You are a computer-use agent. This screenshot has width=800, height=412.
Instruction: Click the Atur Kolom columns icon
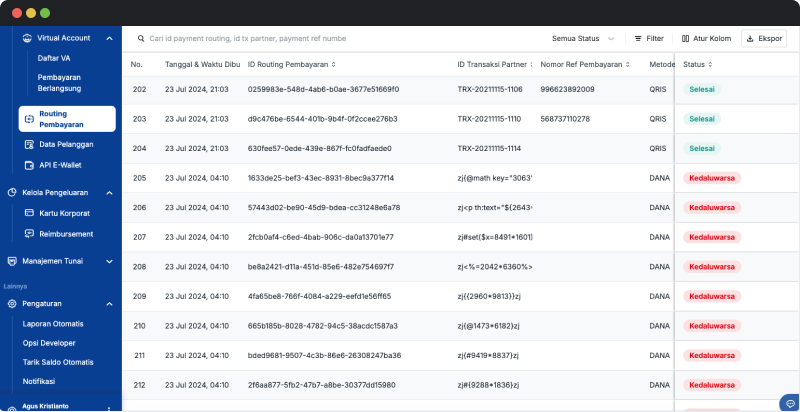pos(685,39)
